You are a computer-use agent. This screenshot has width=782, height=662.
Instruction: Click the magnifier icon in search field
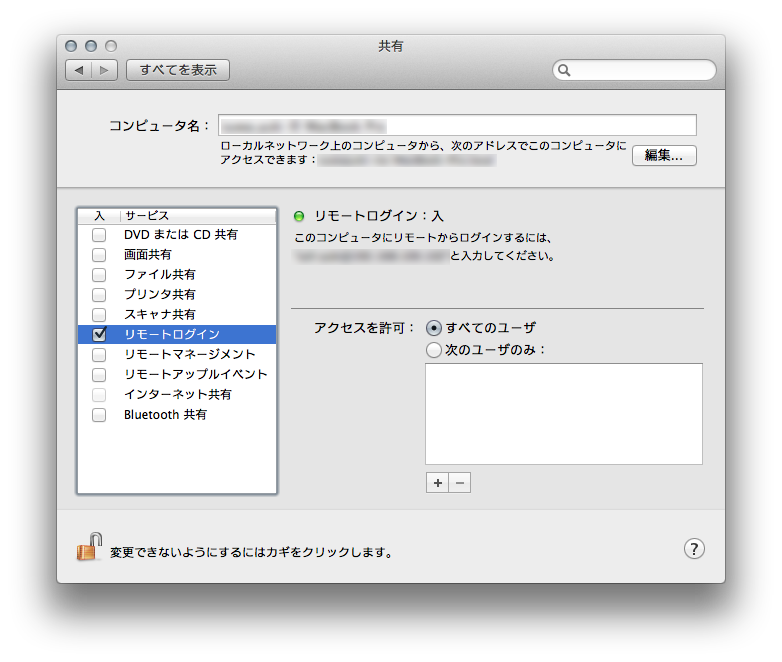click(565, 70)
